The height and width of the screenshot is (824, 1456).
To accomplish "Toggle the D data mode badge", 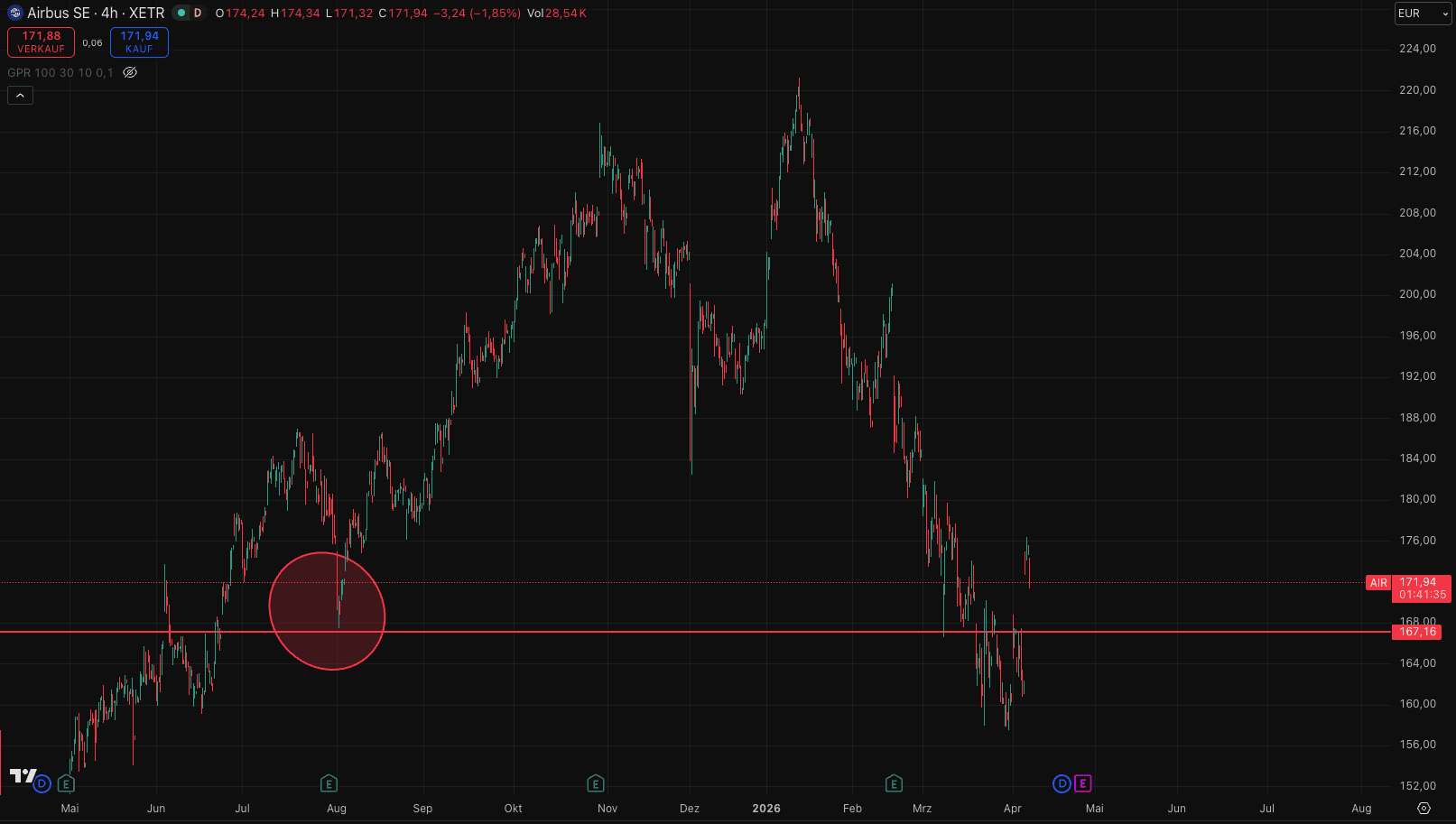I will (x=198, y=13).
